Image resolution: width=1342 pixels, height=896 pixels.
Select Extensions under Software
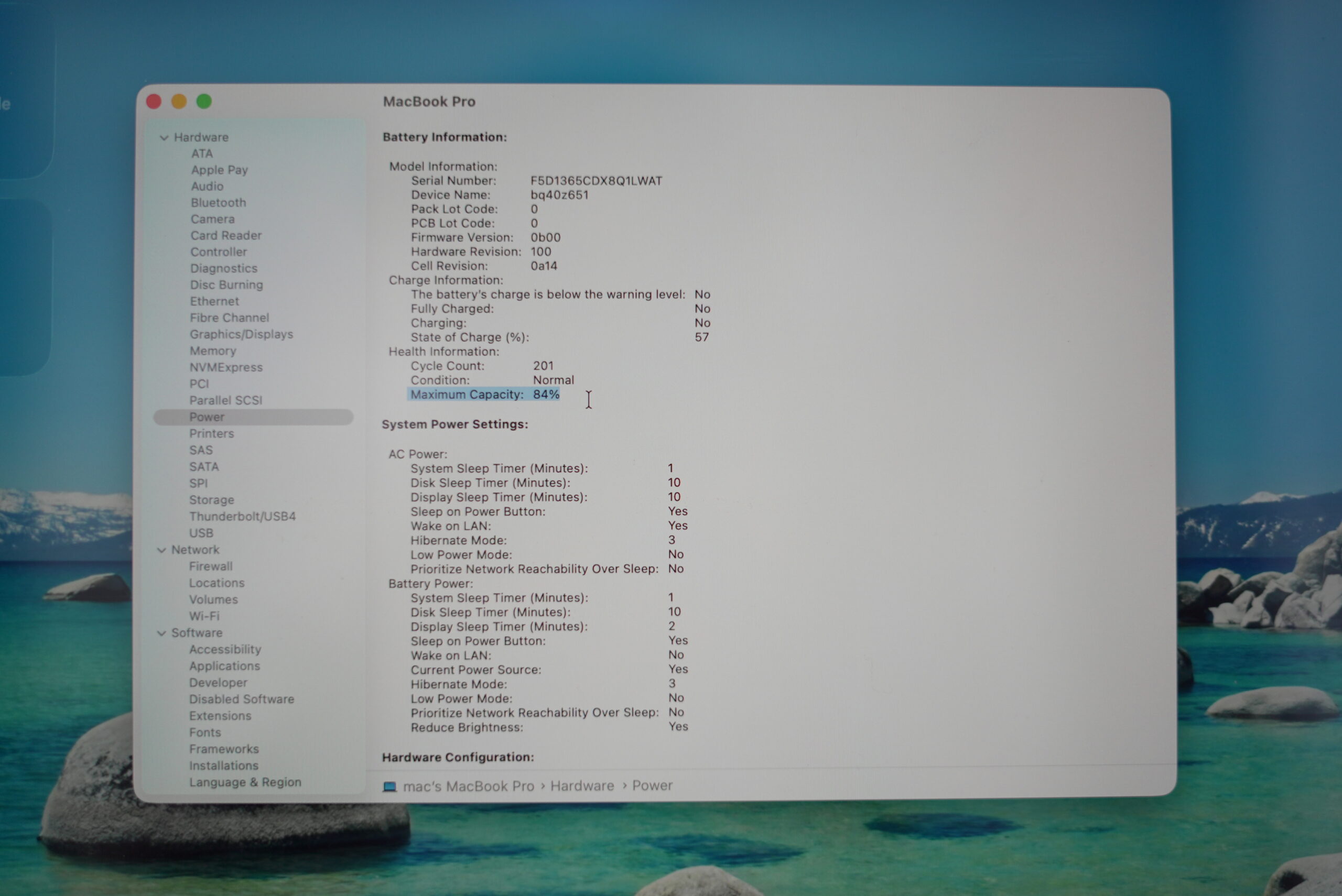[220, 717]
